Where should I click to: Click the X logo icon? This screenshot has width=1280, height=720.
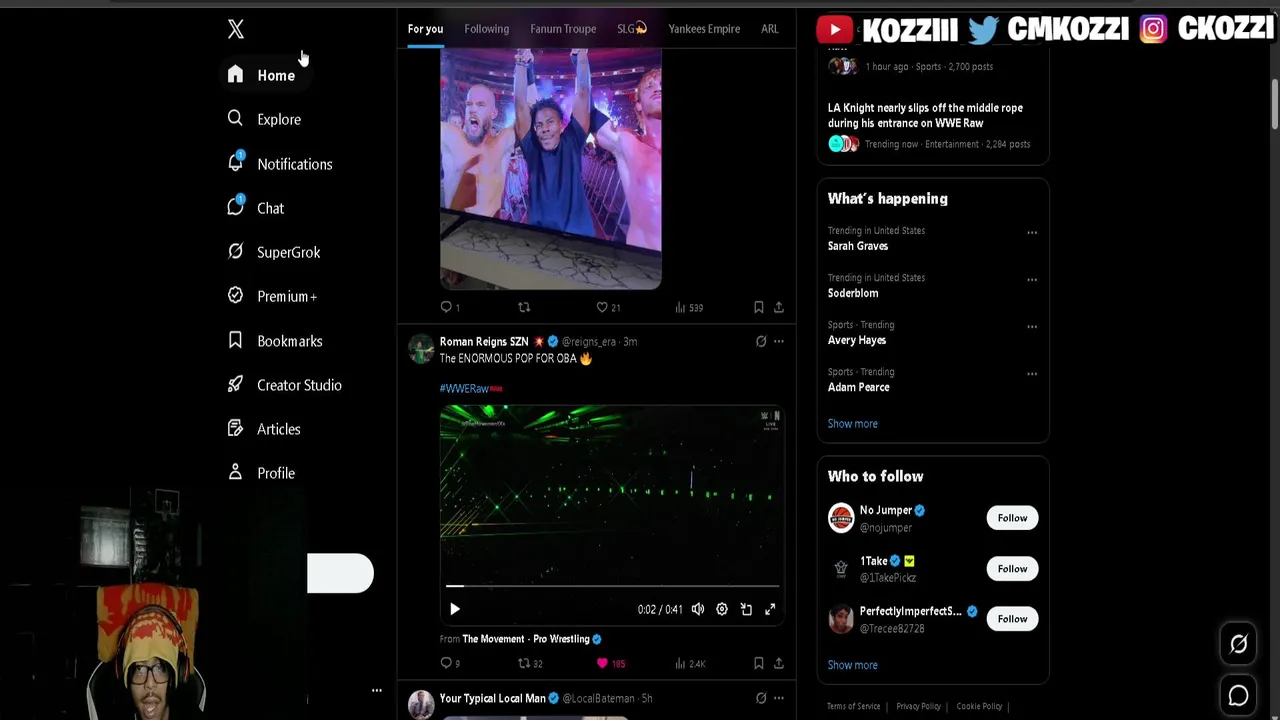(236, 29)
